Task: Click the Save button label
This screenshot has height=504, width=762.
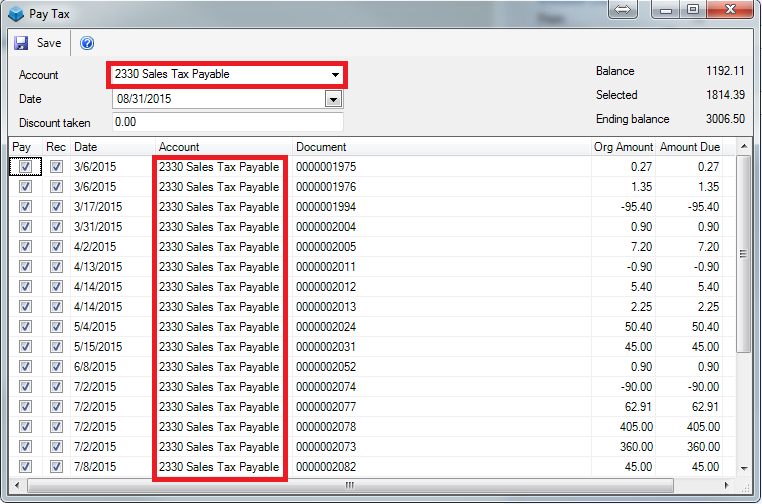Action: (x=49, y=44)
